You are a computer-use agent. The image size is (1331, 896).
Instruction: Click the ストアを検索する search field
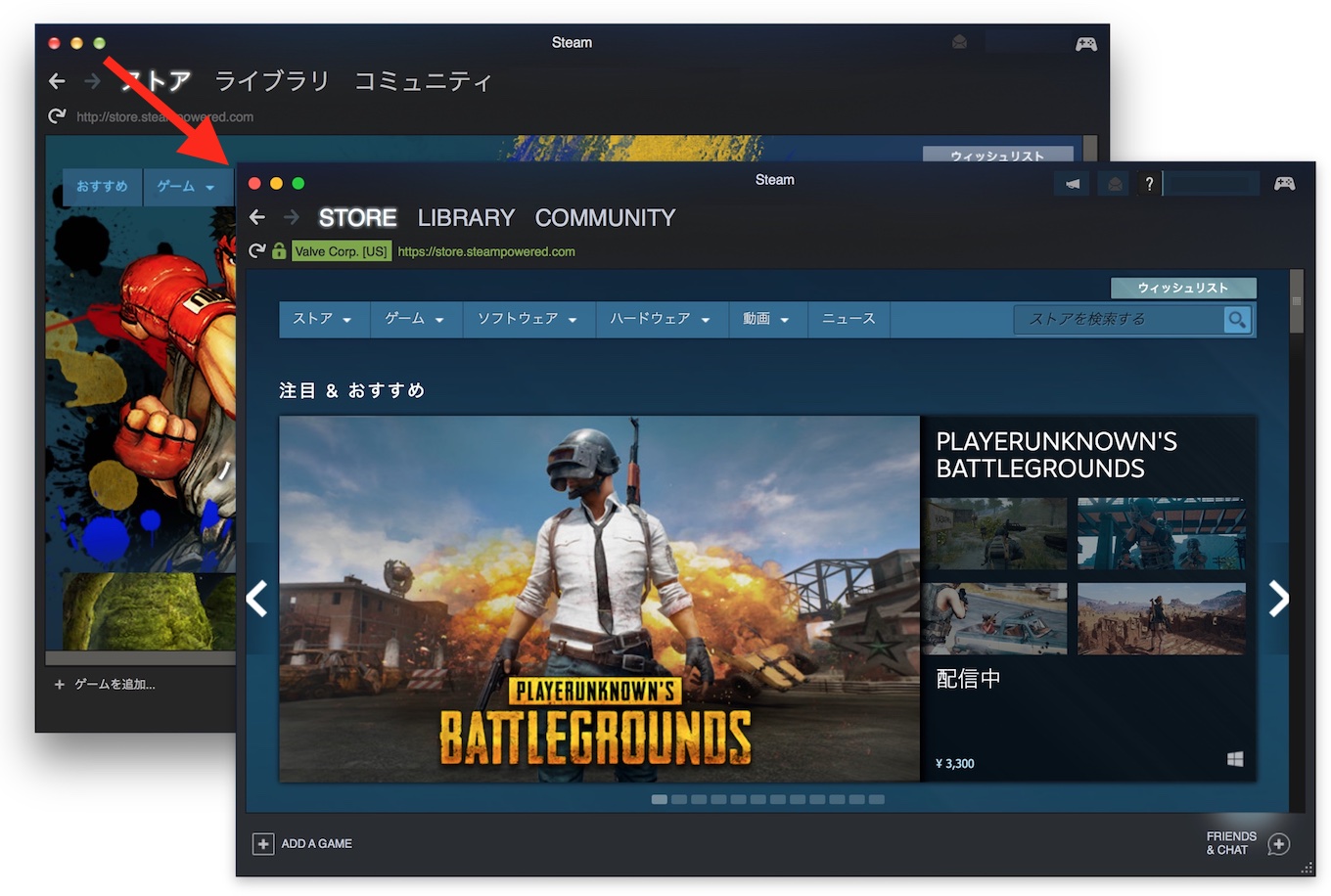point(1118,320)
